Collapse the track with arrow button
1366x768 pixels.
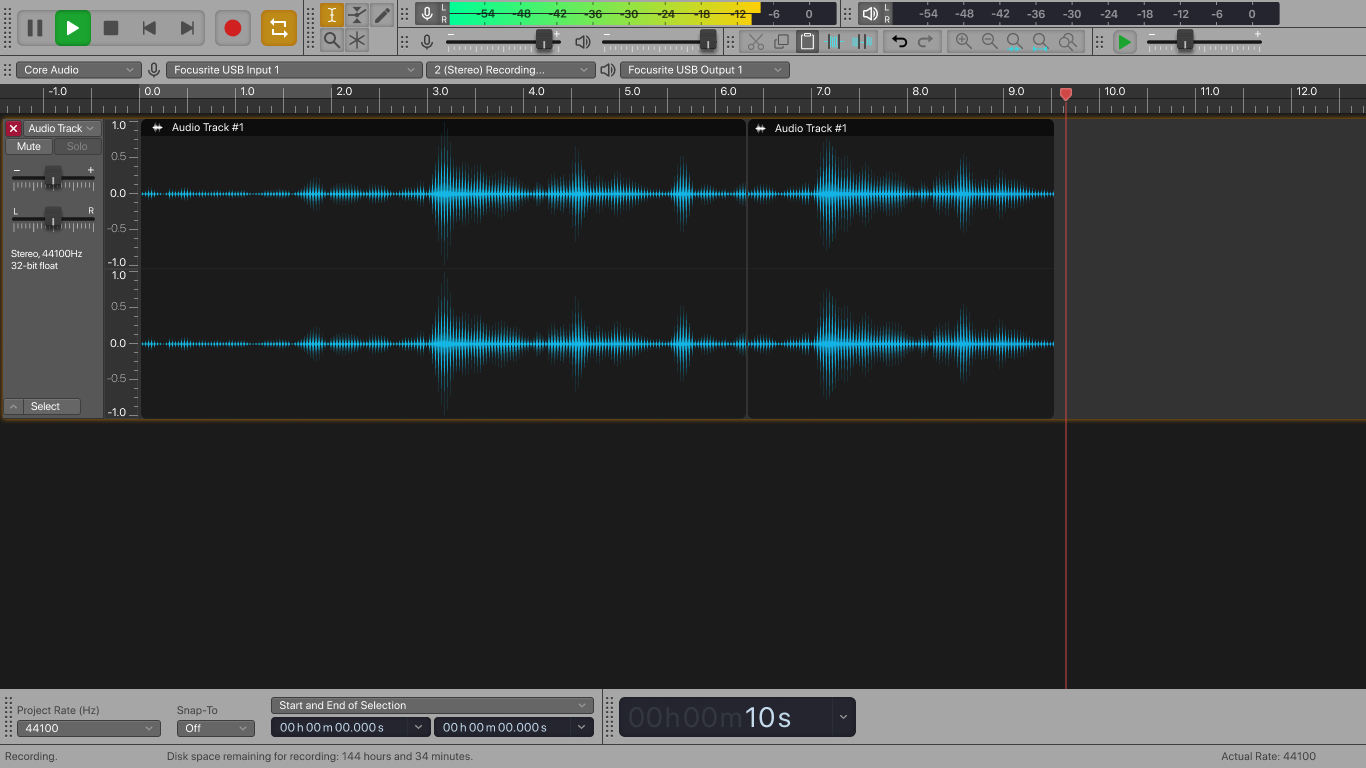coord(13,406)
